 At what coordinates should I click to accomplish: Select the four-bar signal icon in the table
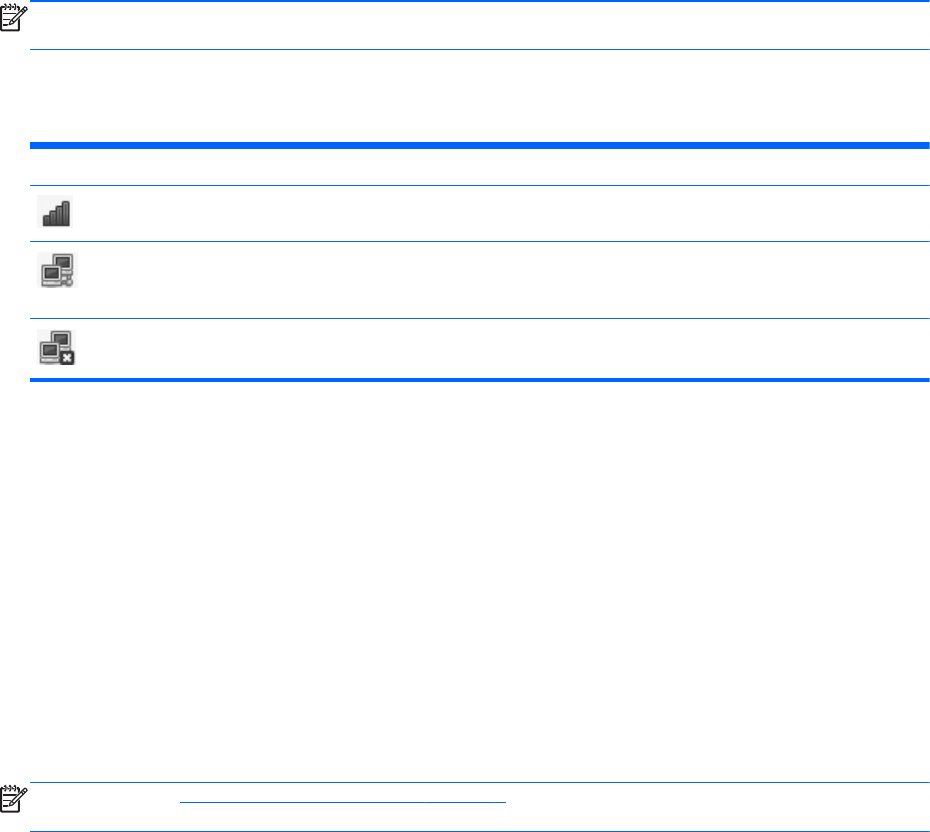pos(56,213)
